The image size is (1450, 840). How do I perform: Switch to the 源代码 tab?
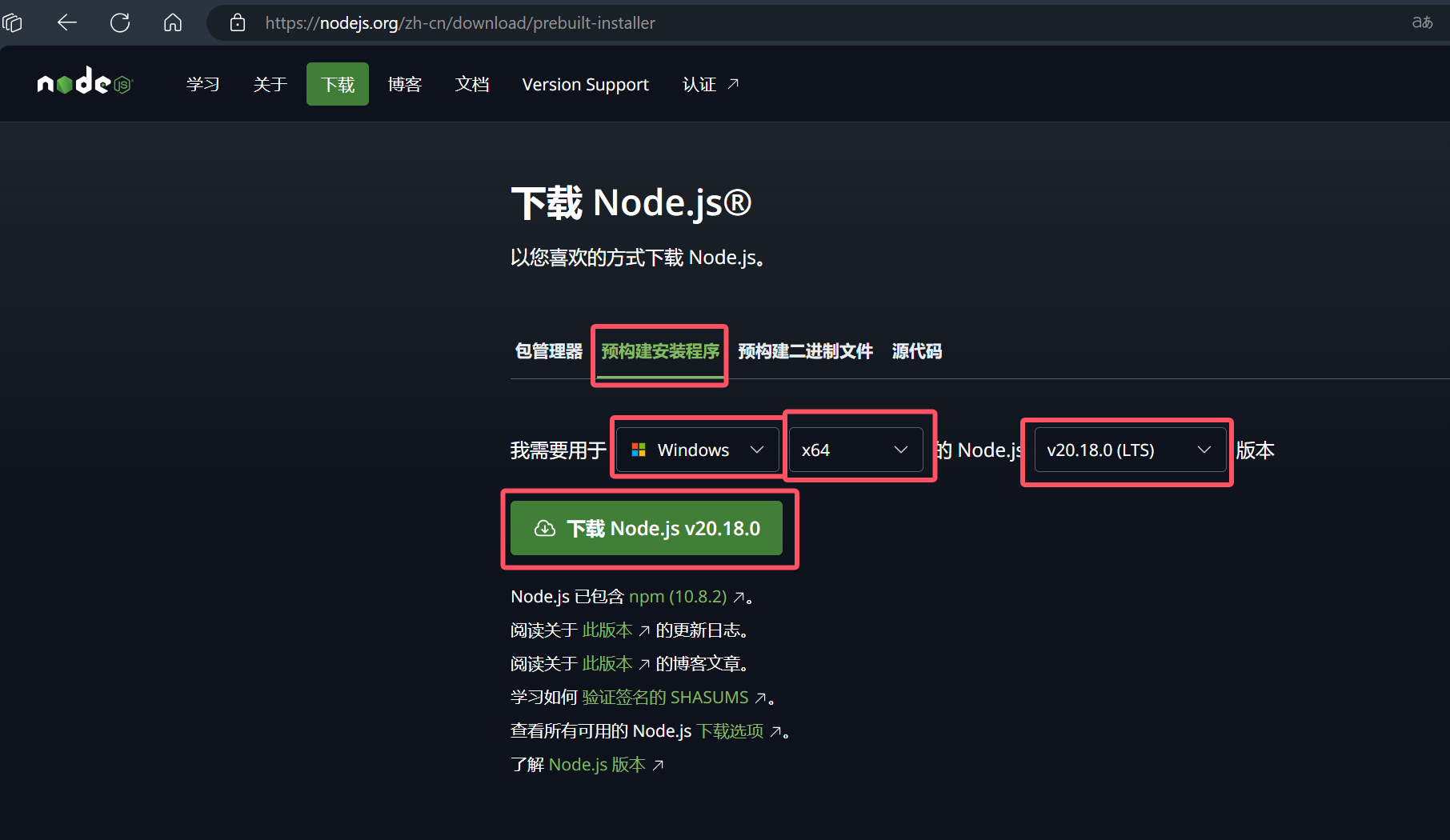click(917, 351)
